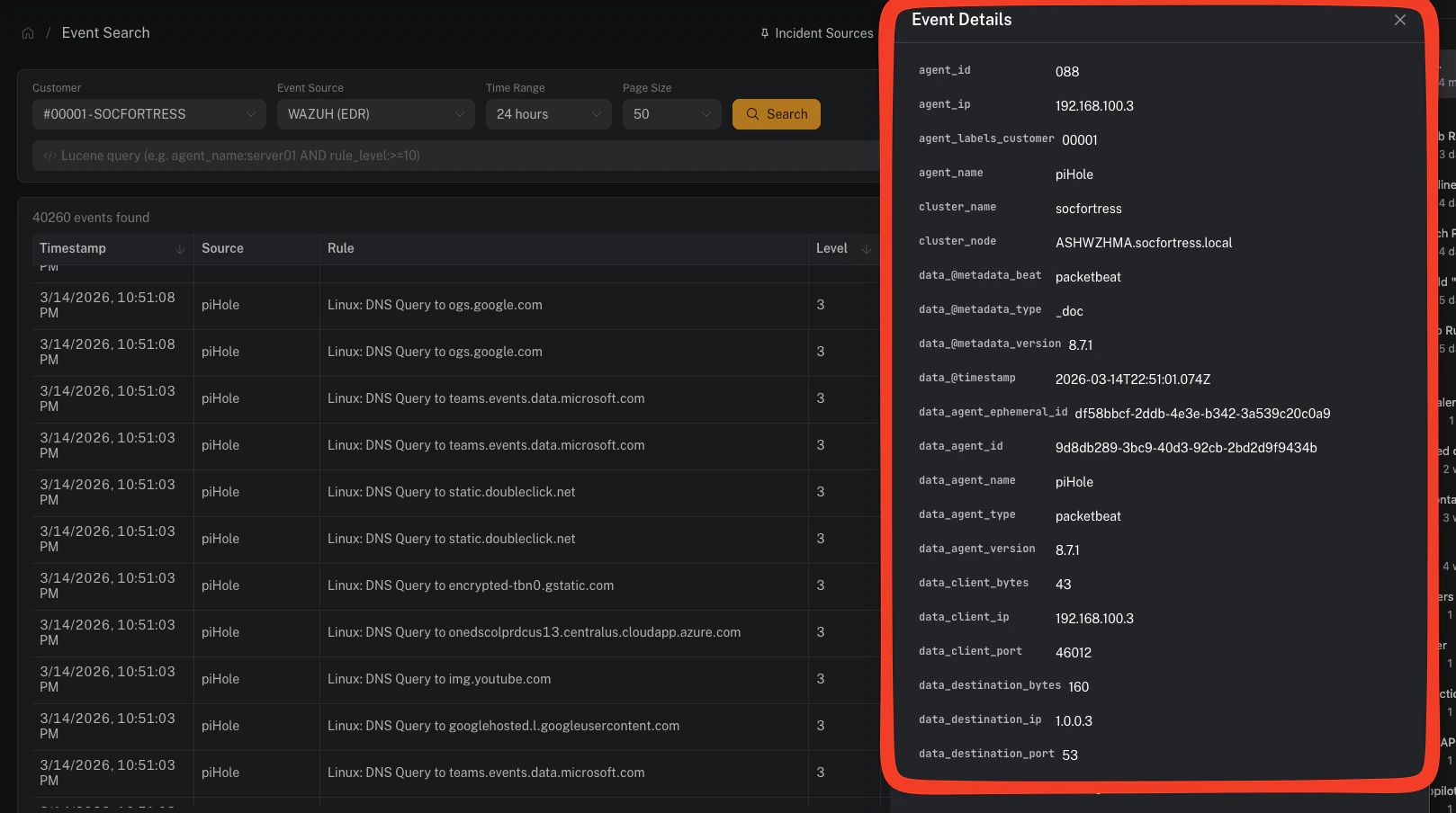
Task: Click the Timestamp column sort arrow
Action: point(179,249)
